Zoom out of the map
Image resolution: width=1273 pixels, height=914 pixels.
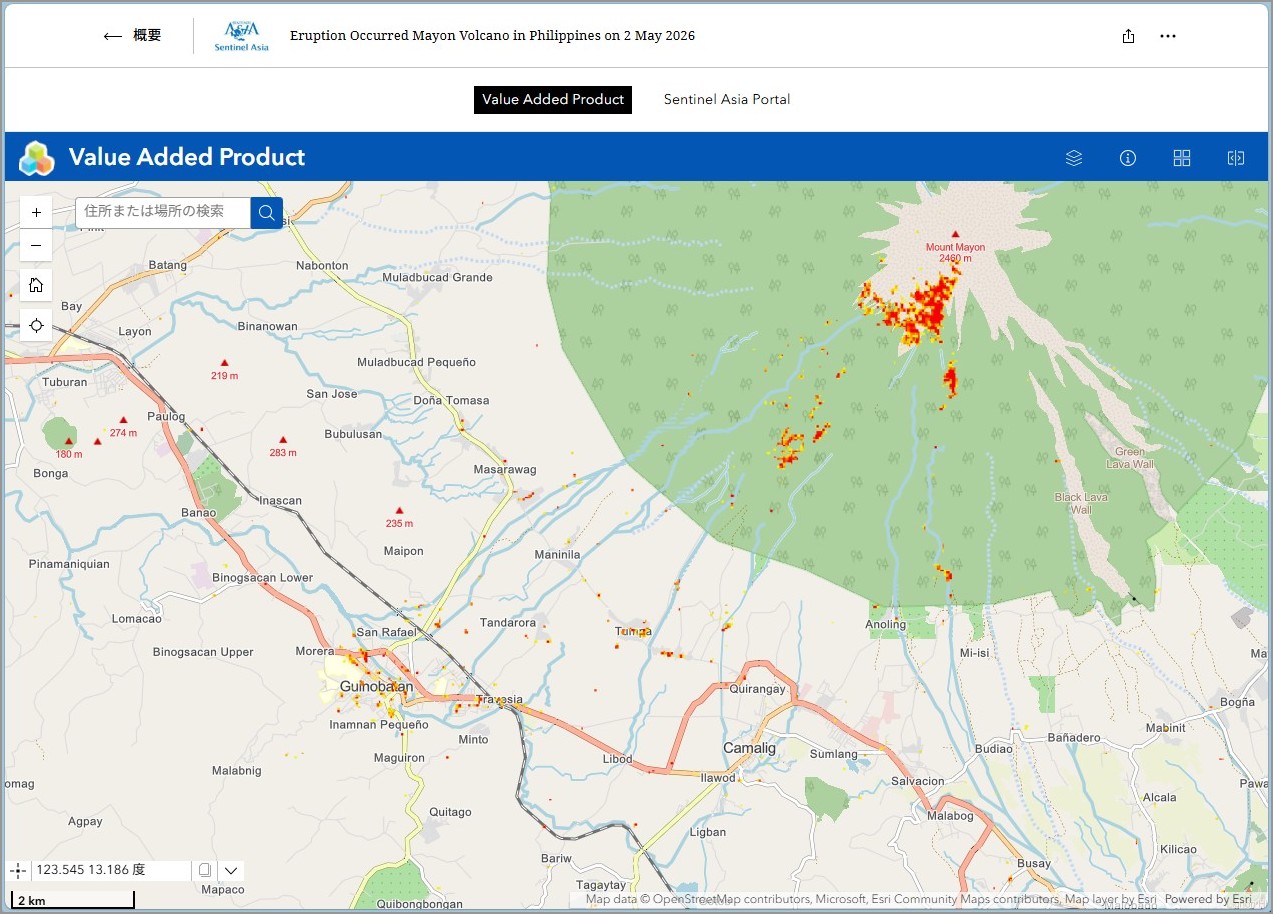click(x=36, y=245)
